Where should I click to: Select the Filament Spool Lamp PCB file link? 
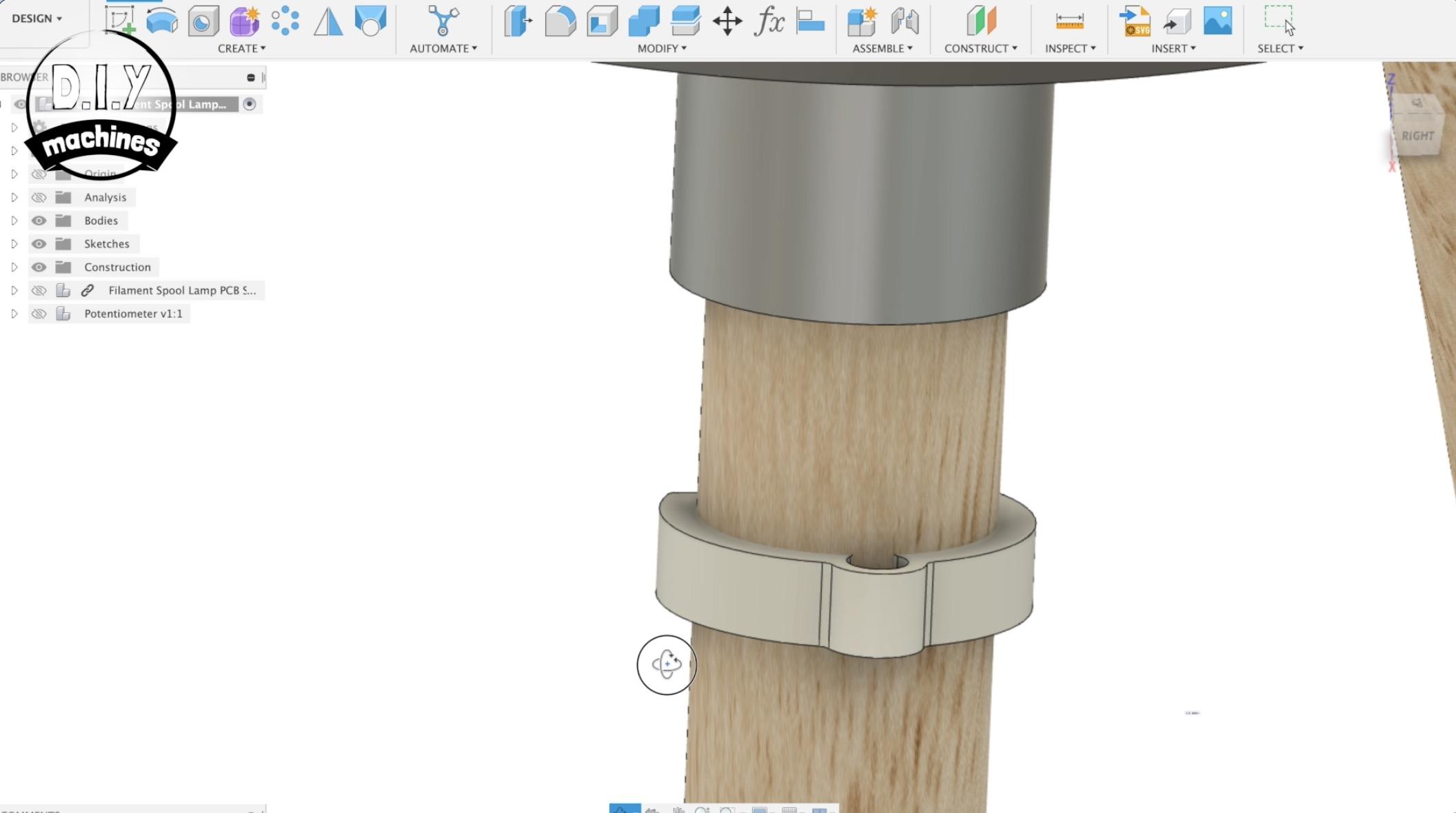(181, 289)
